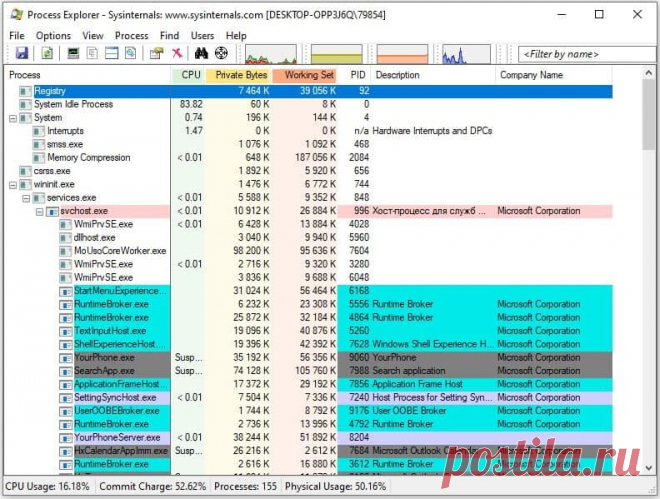This screenshot has width=660, height=499.
Task: Select the Registry process row
Action: pos(308,91)
